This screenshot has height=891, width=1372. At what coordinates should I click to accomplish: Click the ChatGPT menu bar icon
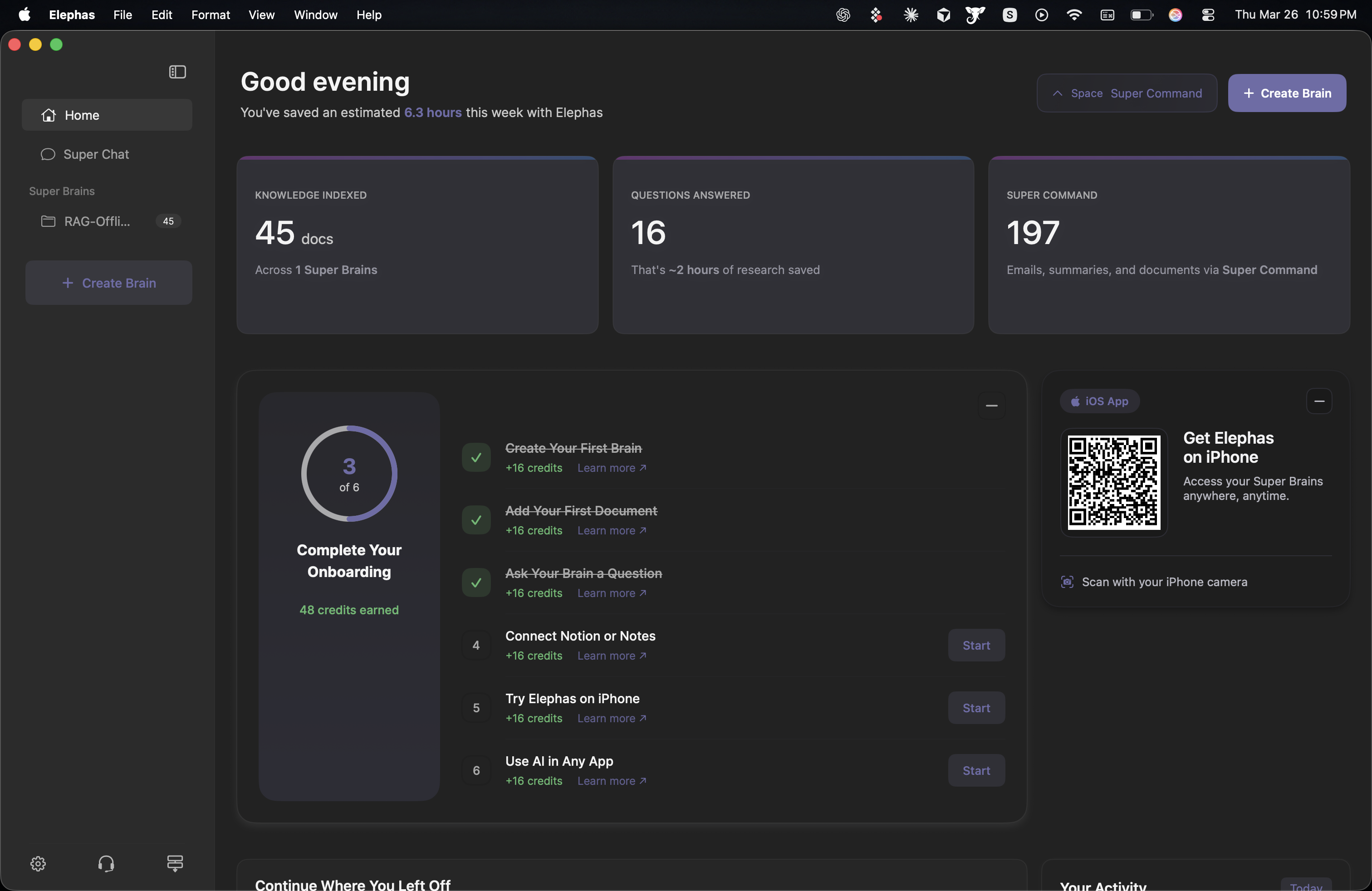[843, 15]
